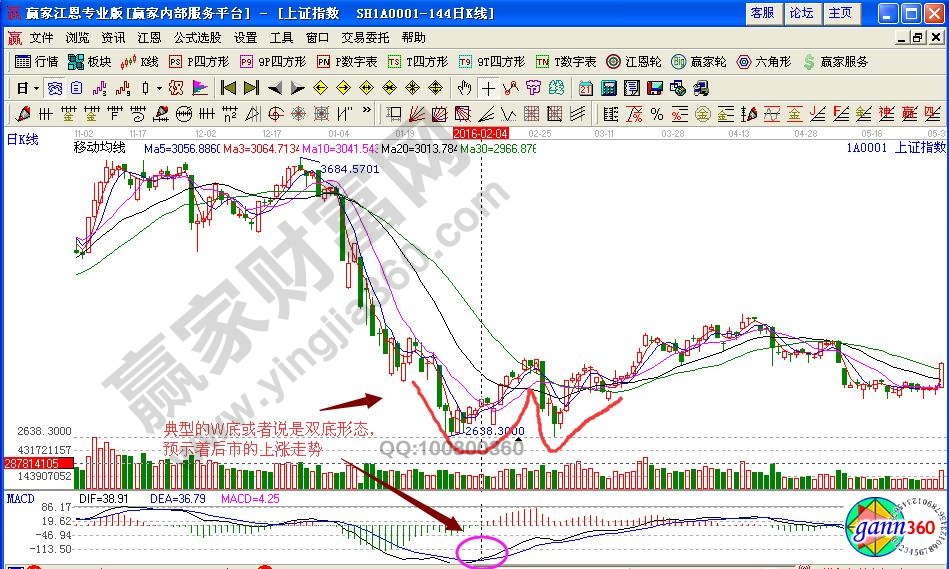Open the 行情 market quotes view
The image size is (949, 569).
coord(36,62)
